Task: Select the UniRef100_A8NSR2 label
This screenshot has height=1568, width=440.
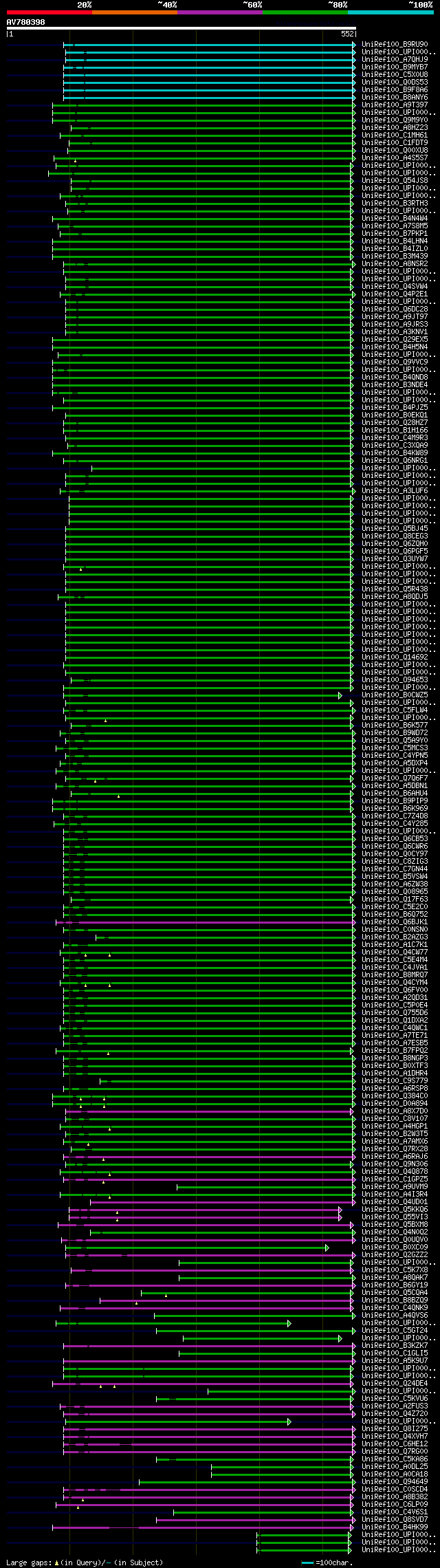Action: [x=395, y=264]
